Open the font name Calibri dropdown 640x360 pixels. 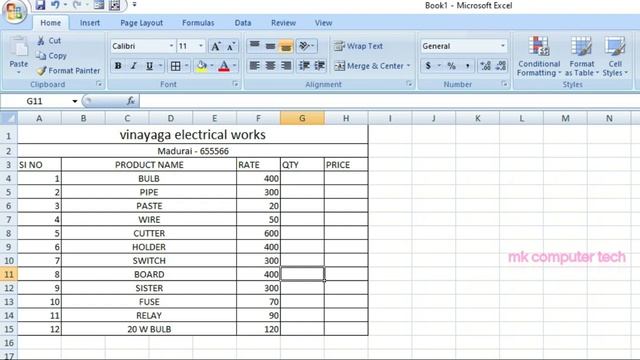(x=171, y=46)
